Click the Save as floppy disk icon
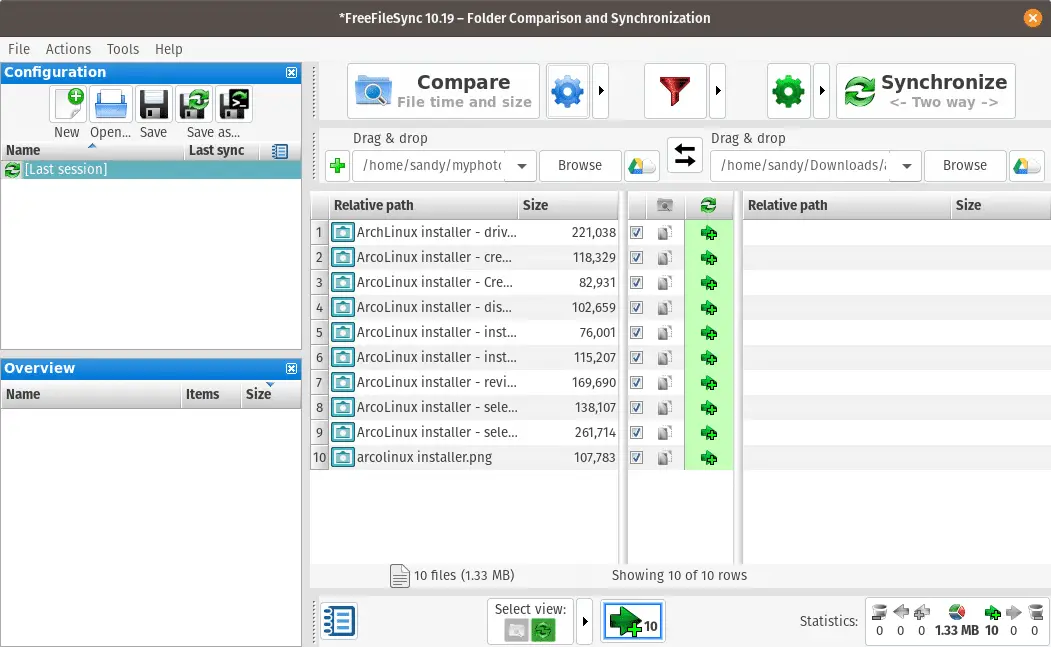This screenshot has width=1051, height=647. 195,104
